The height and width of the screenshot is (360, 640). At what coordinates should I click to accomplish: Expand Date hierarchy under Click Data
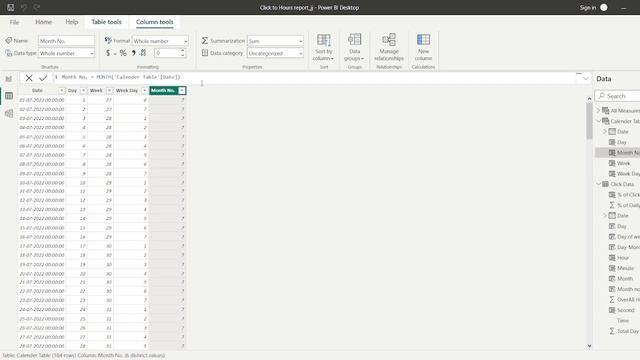605,216
